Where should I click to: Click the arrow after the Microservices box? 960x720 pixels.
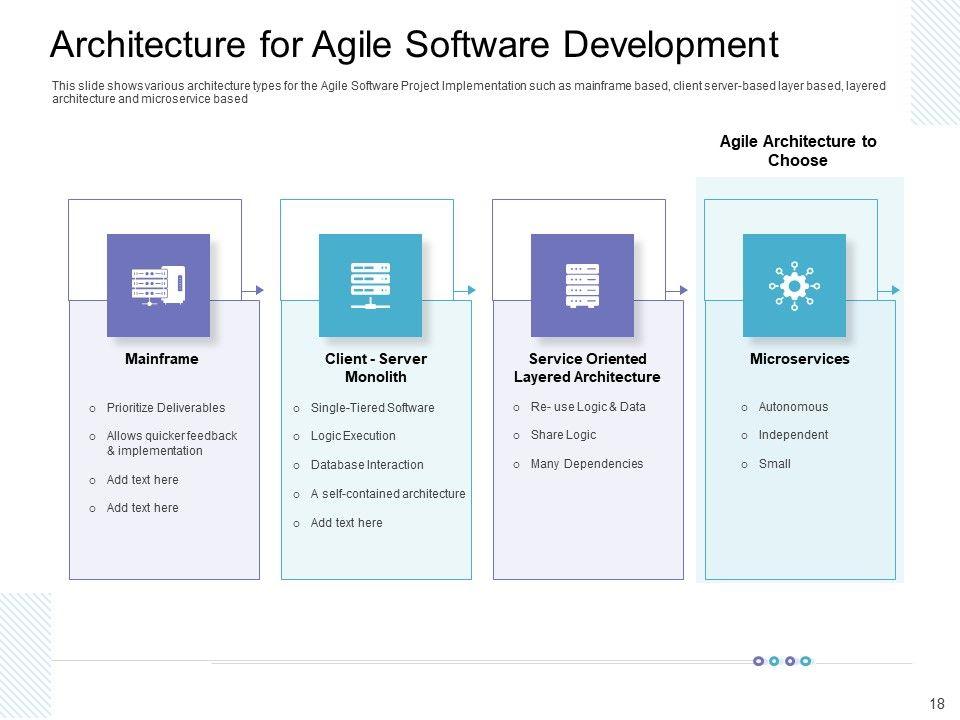(x=895, y=290)
